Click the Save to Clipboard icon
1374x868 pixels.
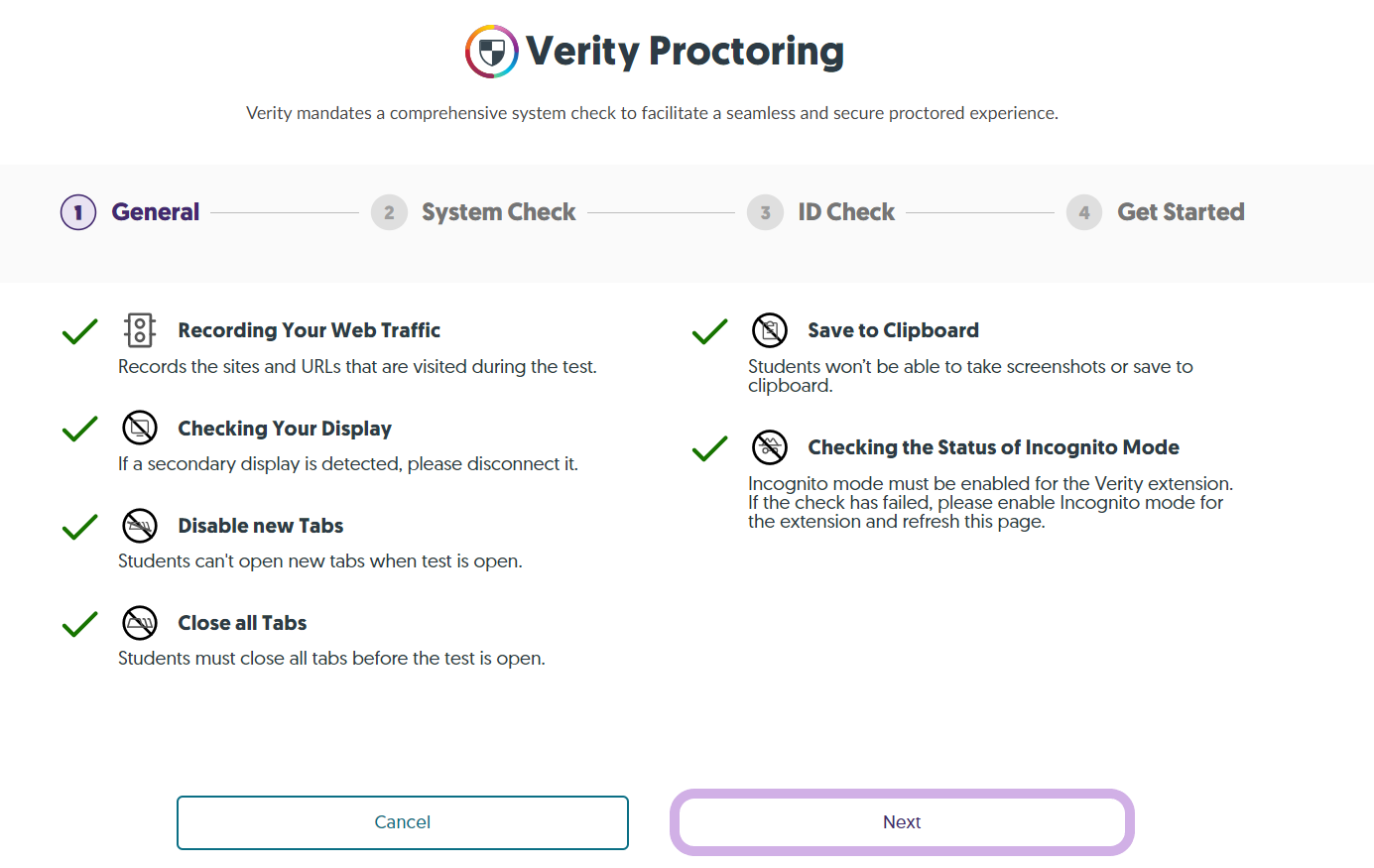point(770,330)
